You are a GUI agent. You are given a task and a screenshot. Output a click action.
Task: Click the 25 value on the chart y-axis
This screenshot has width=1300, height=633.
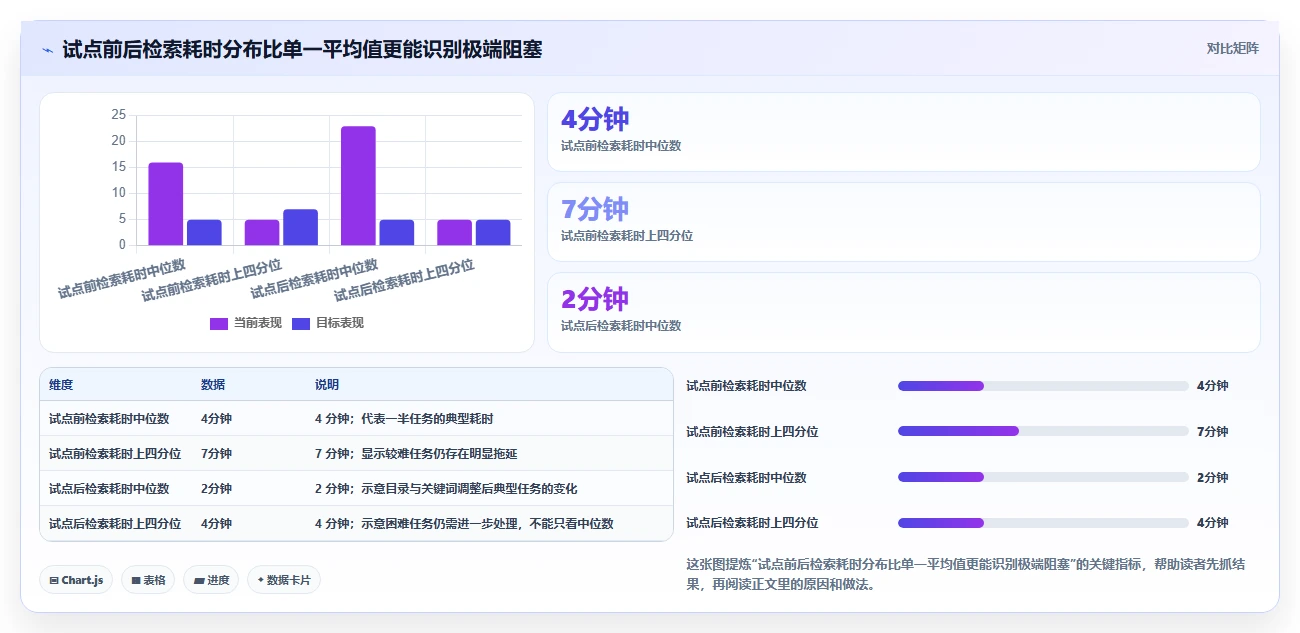click(119, 115)
